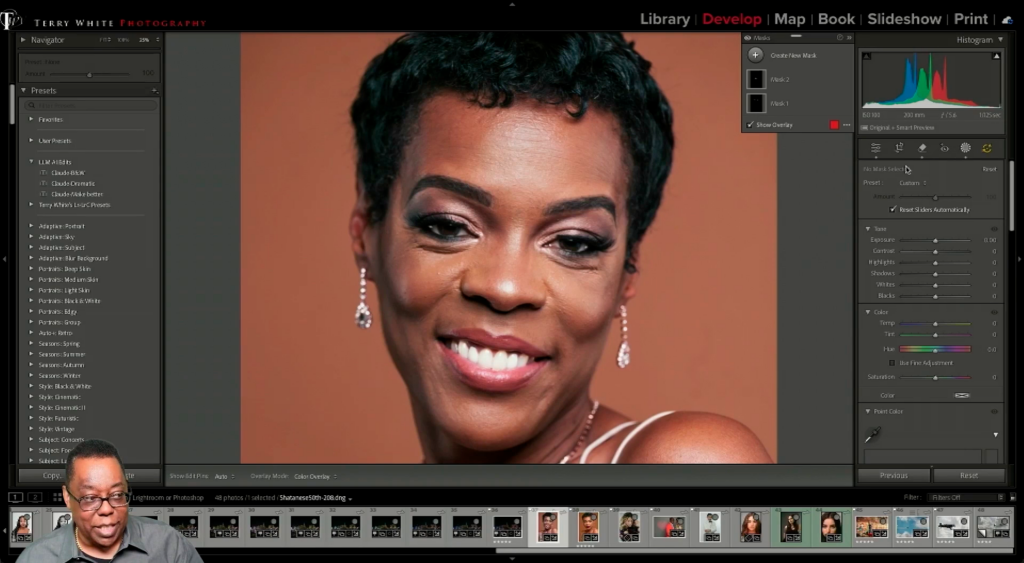The width and height of the screenshot is (1024, 563).
Task: Uncheck Reset Sliders Automatically
Action: coord(893,210)
